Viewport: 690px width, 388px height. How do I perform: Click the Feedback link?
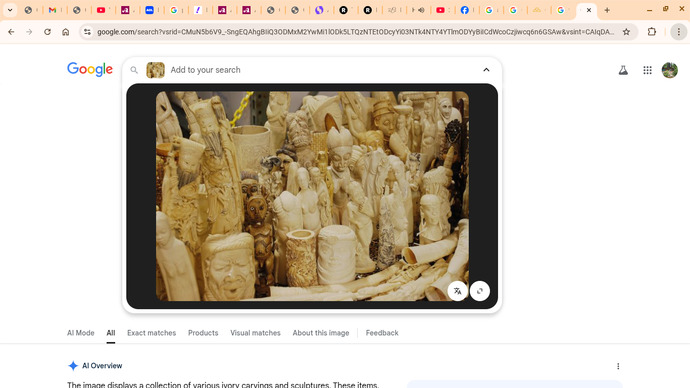tap(382, 333)
